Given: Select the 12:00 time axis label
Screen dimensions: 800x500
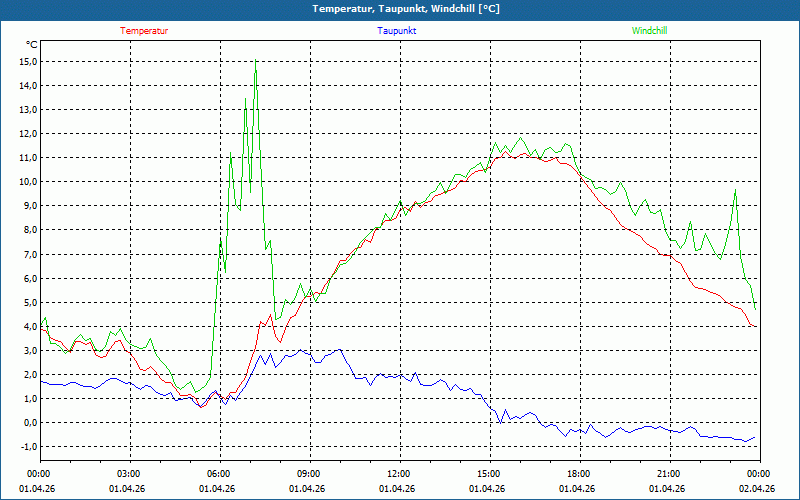Looking at the screenshot, I should point(398,474).
